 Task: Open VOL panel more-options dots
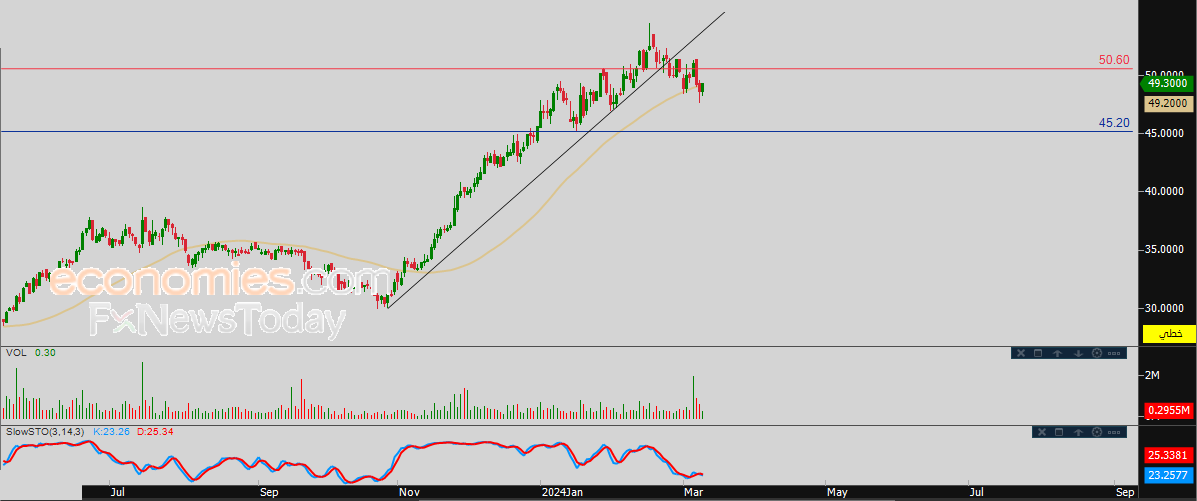tap(1115, 353)
